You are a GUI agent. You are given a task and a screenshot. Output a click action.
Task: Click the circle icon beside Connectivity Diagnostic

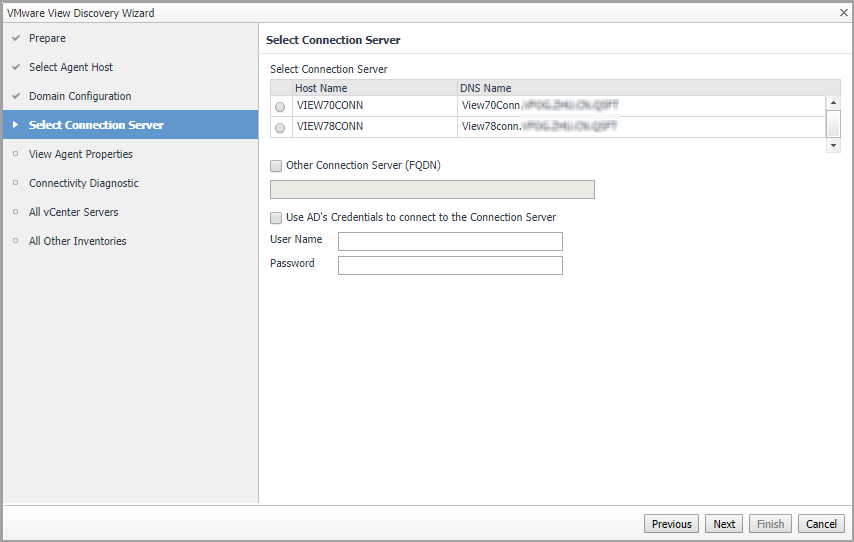tap(16, 183)
